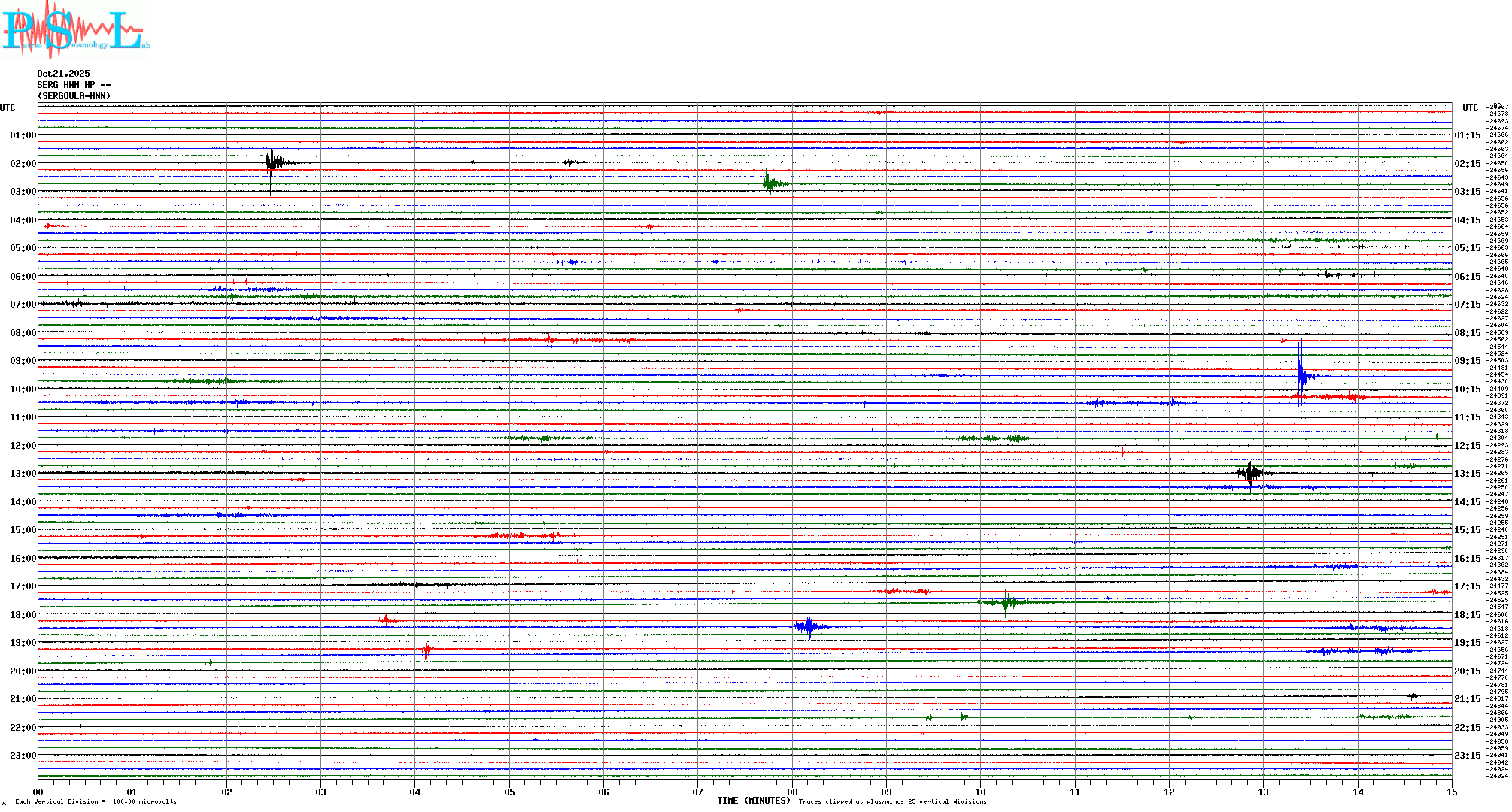The height and width of the screenshot is (812, 1512).
Task: Select the 02:00 hour label on left
Action: tap(23, 164)
